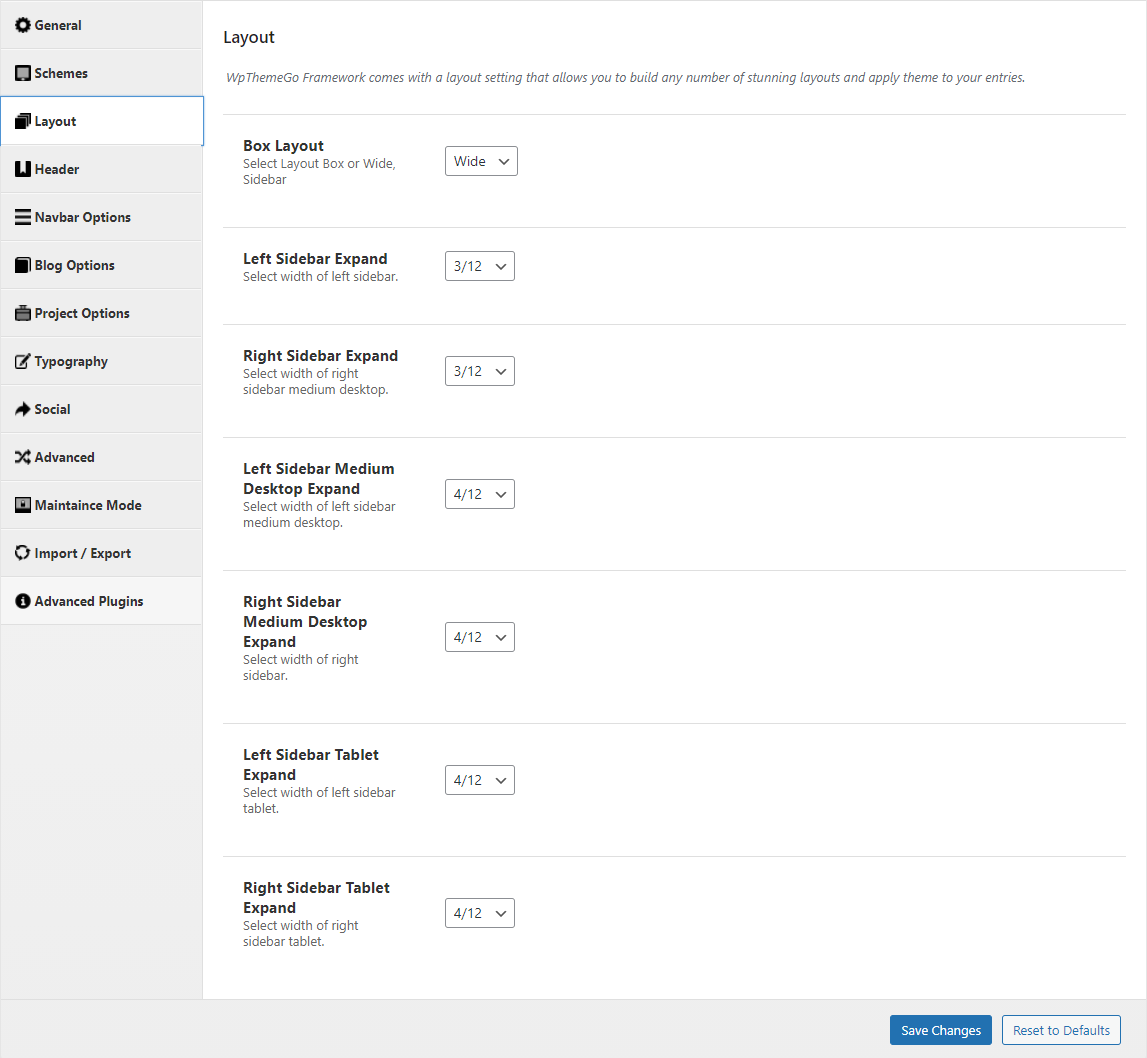1147x1058 pixels.
Task: Click the General gear icon
Action: pos(23,25)
